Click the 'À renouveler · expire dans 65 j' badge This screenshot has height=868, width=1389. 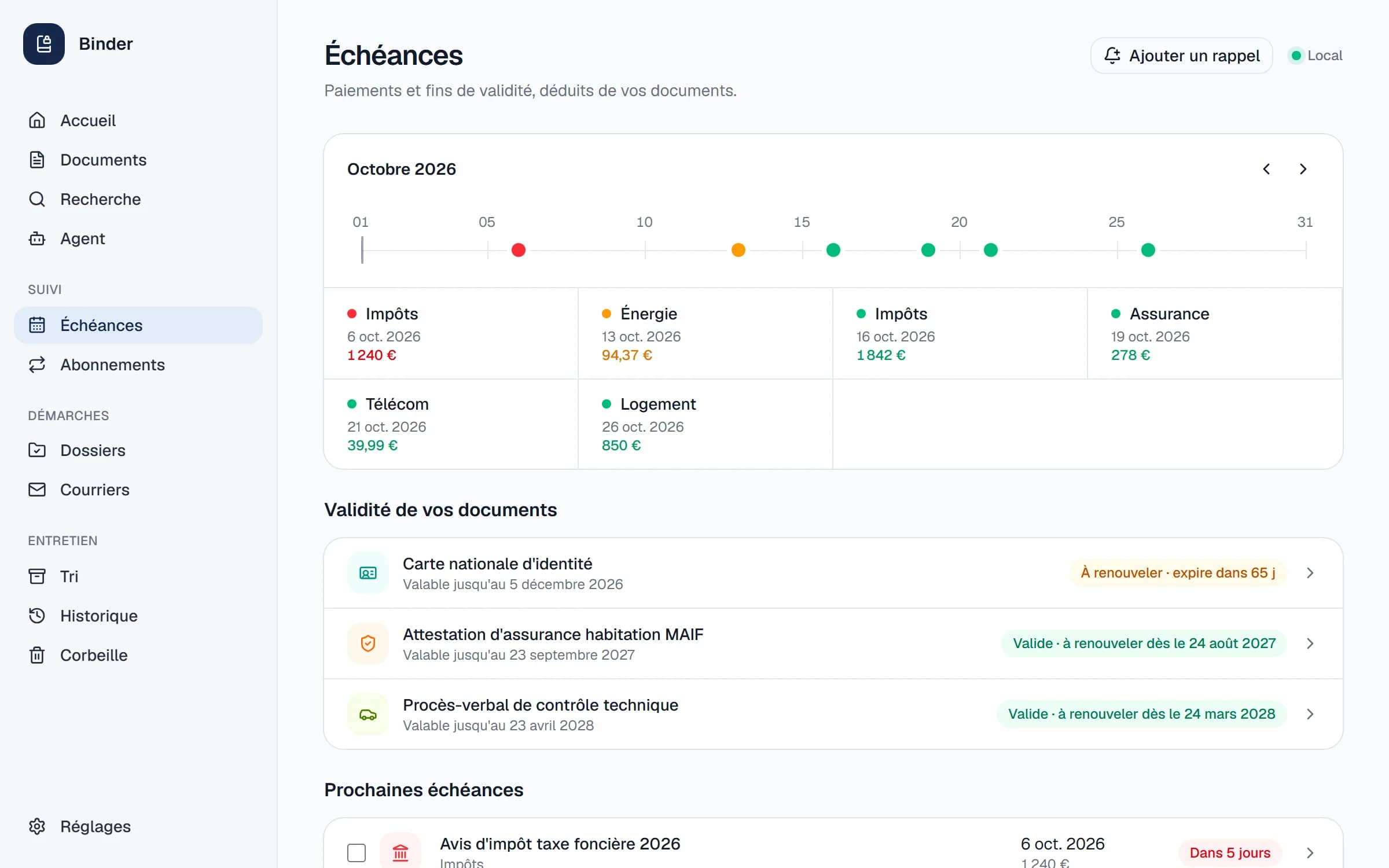pos(1178,573)
